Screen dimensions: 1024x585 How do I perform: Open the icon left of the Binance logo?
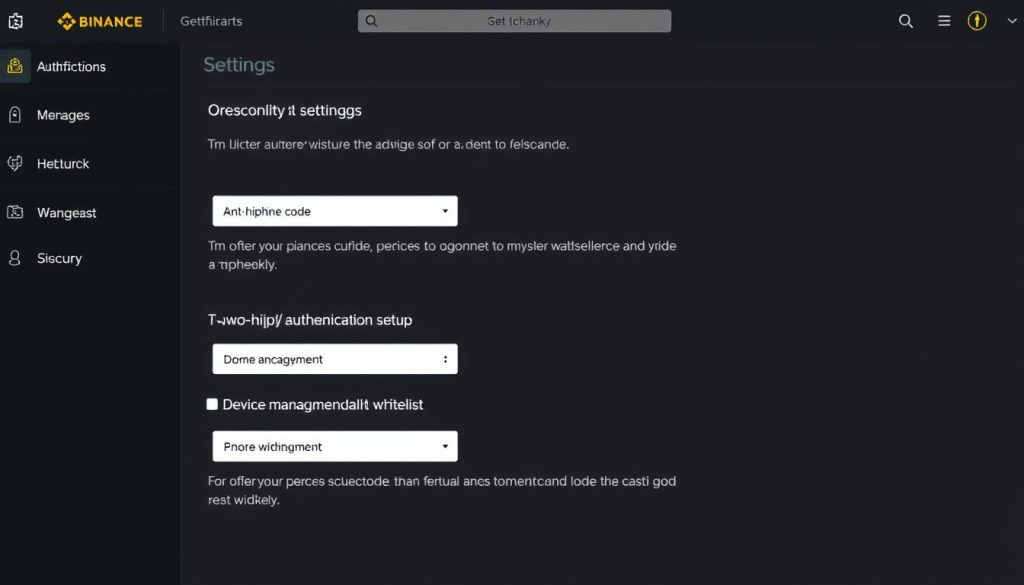(16, 22)
